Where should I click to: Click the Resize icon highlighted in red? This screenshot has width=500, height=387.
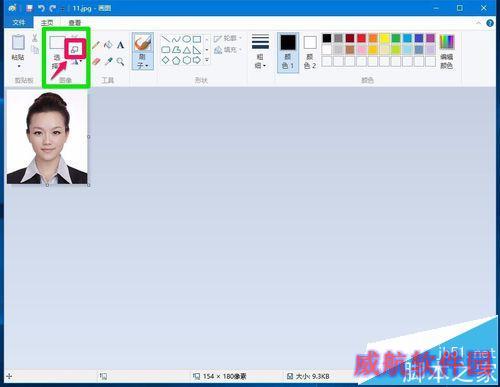click(x=75, y=49)
